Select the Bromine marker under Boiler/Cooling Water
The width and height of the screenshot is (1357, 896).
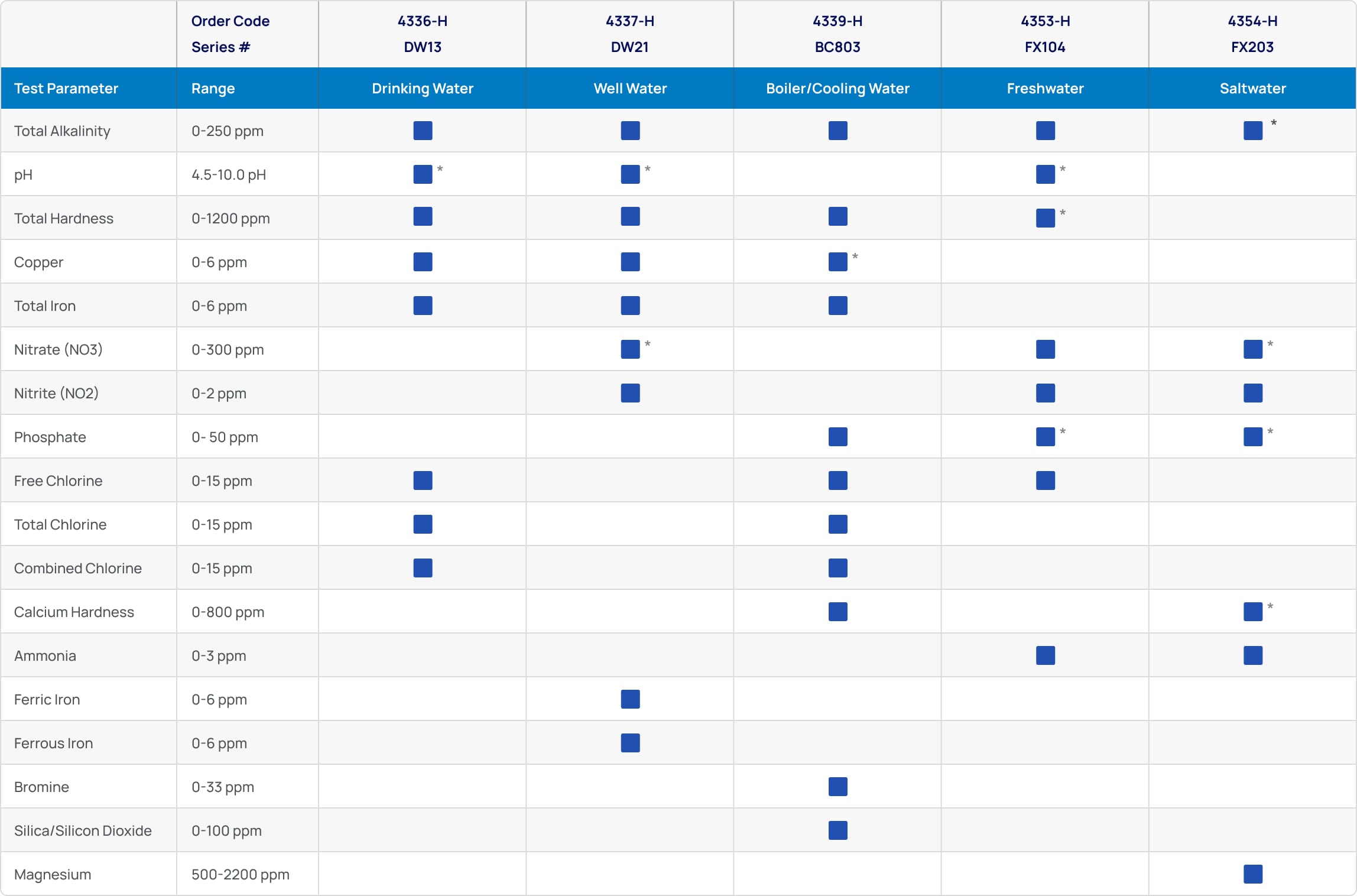point(837,786)
